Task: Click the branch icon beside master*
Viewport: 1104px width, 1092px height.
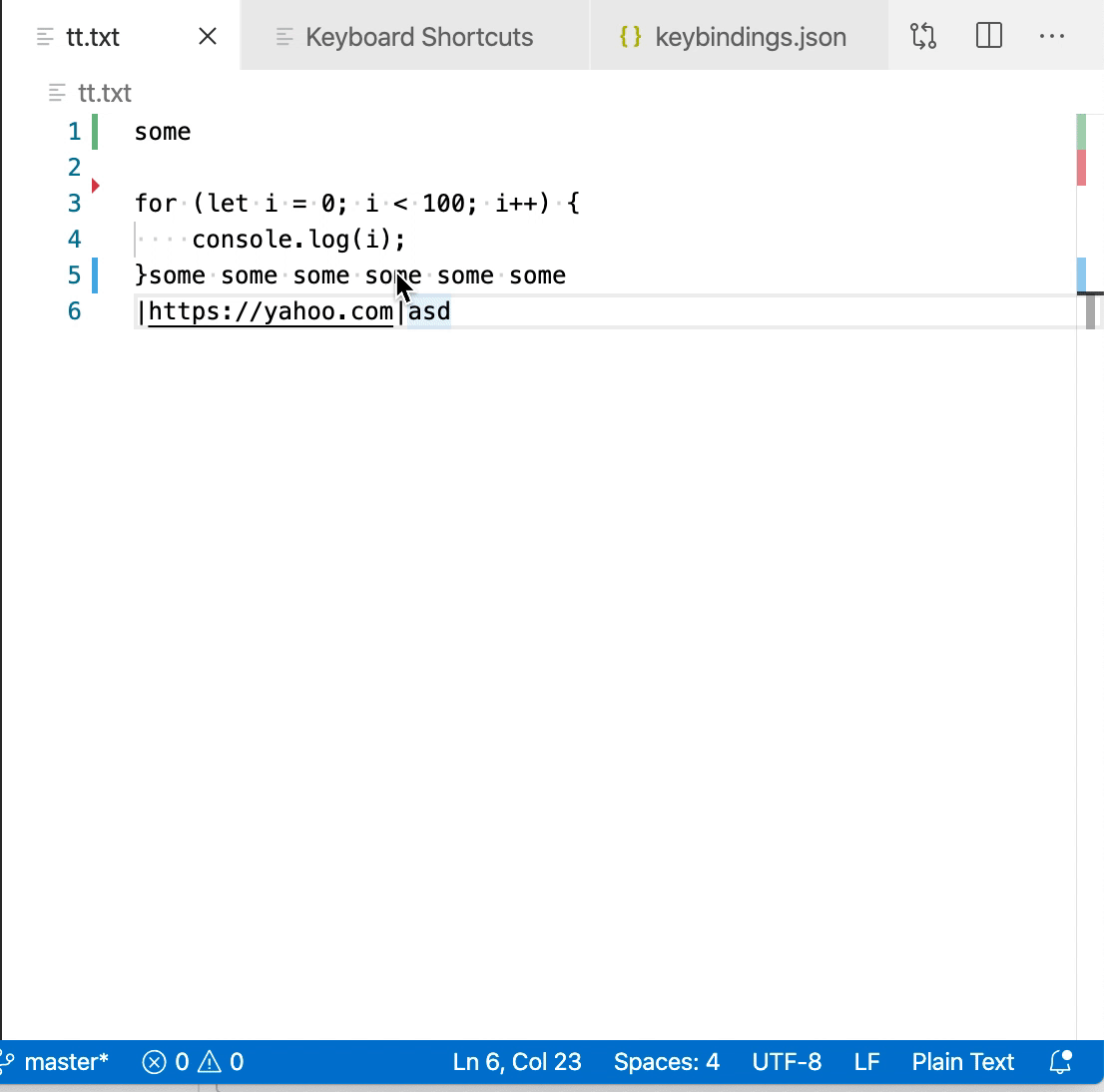Action: [10, 1062]
